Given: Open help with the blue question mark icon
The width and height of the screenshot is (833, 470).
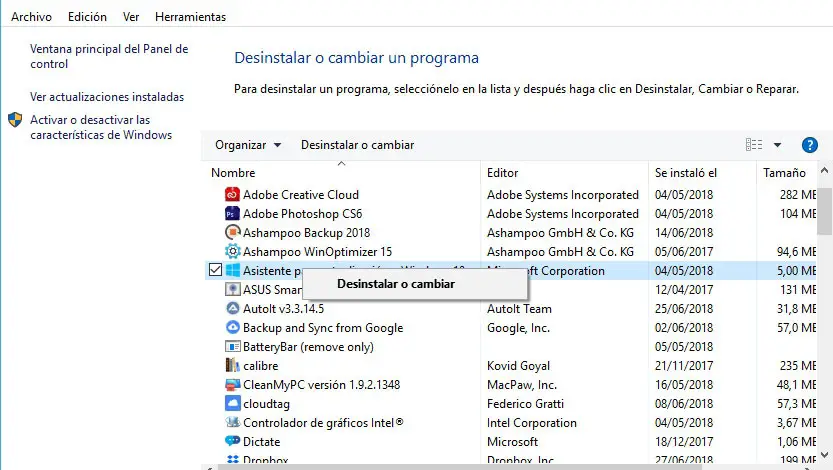Looking at the screenshot, I should [810, 145].
